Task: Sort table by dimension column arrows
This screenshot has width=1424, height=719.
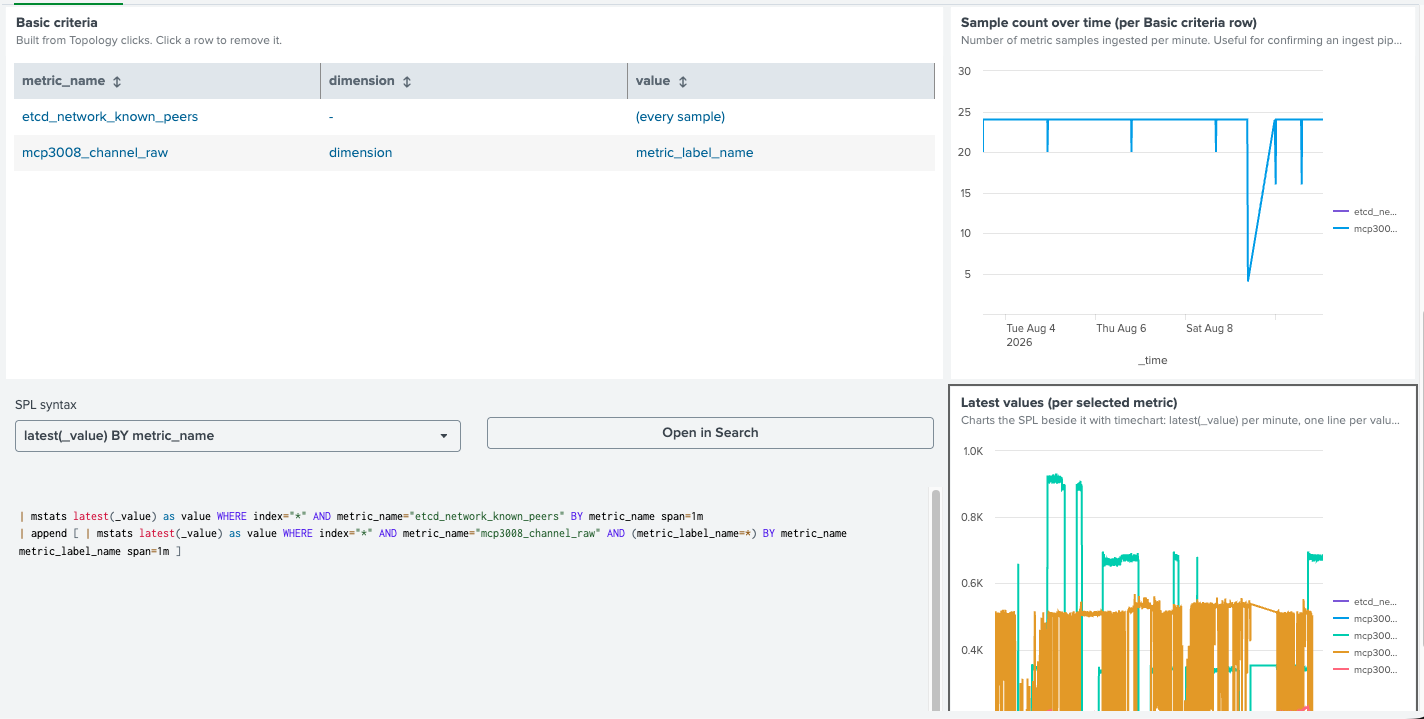Action: [x=407, y=81]
